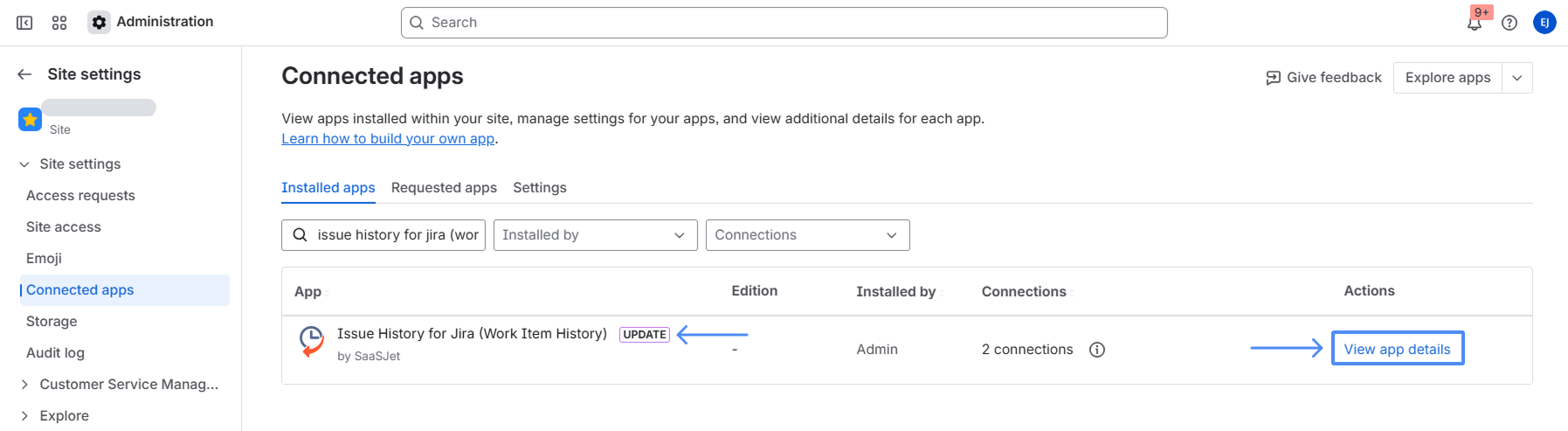
Task: Click the Administration gear icon
Action: (x=99, y=23)
